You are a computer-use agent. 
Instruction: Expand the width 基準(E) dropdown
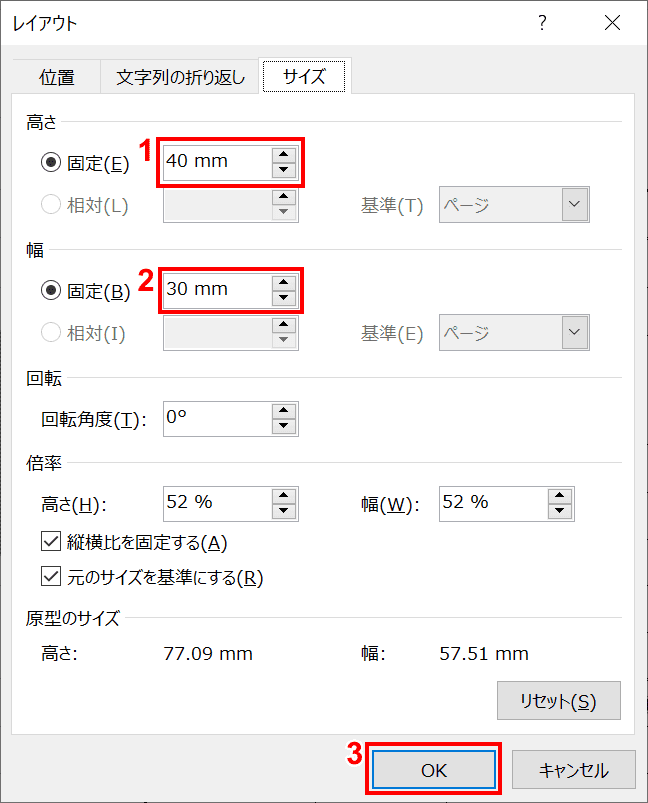point(575,332)
